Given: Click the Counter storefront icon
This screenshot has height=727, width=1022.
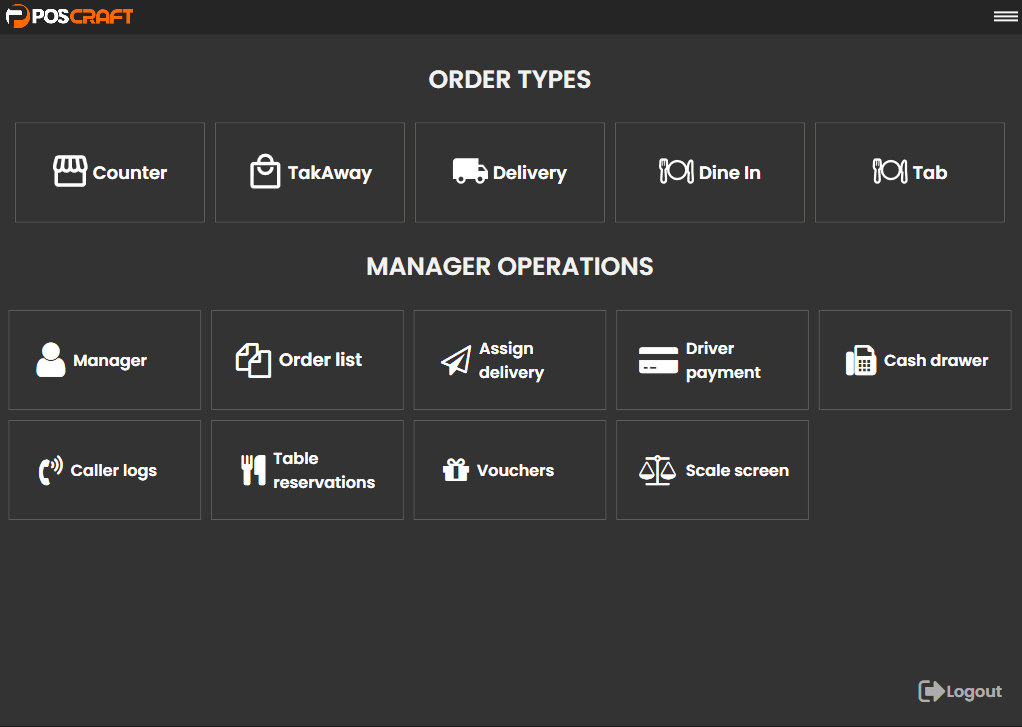Looking at the screenshot, I should tap(70, 172).
